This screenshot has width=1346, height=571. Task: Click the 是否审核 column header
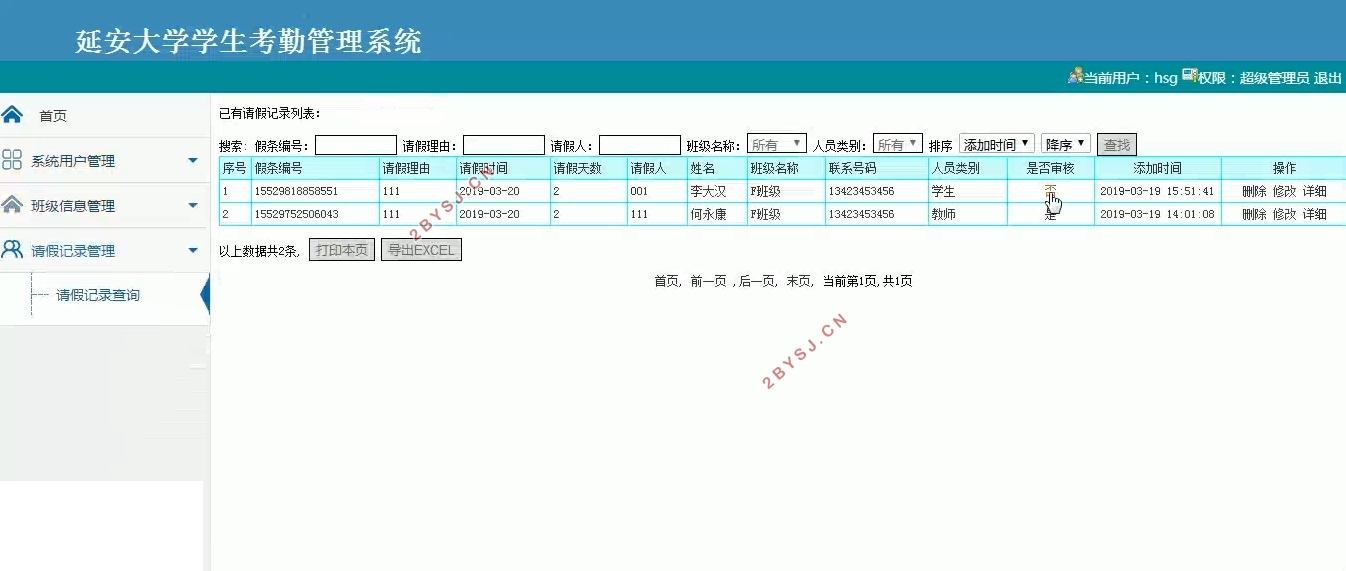click(1050, 168)
